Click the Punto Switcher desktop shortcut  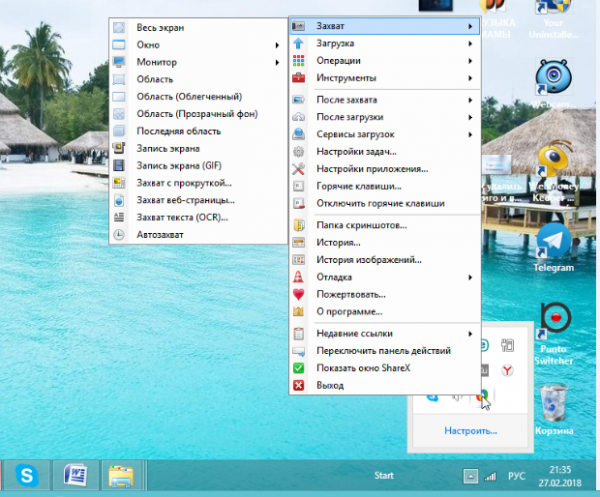click(554, 334)
